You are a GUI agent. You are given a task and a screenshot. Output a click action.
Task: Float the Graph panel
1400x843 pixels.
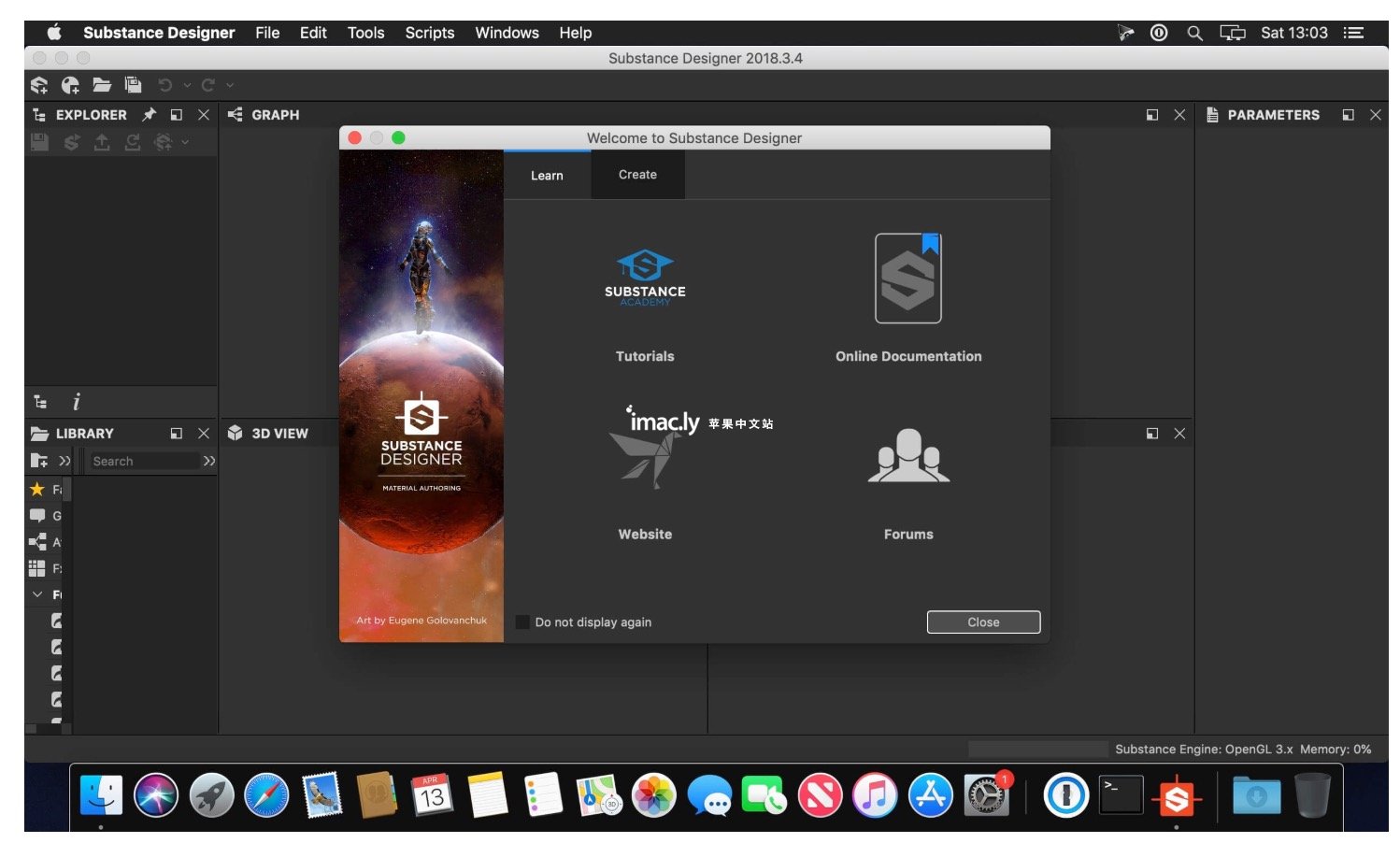point(1152,115)
